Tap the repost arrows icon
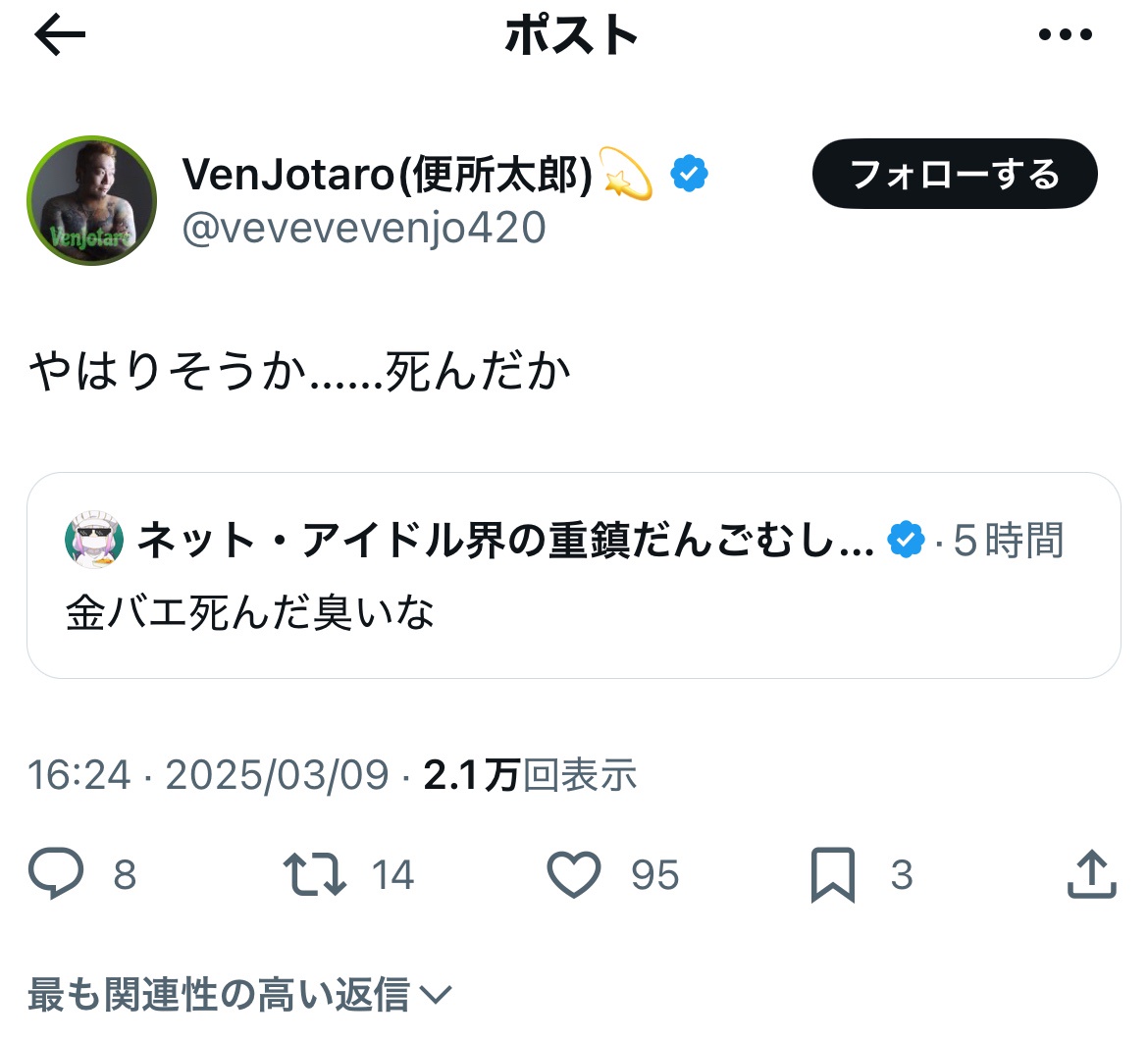Image resolution: width=1148 pixels, height=1042 pixels. (314, 874)
